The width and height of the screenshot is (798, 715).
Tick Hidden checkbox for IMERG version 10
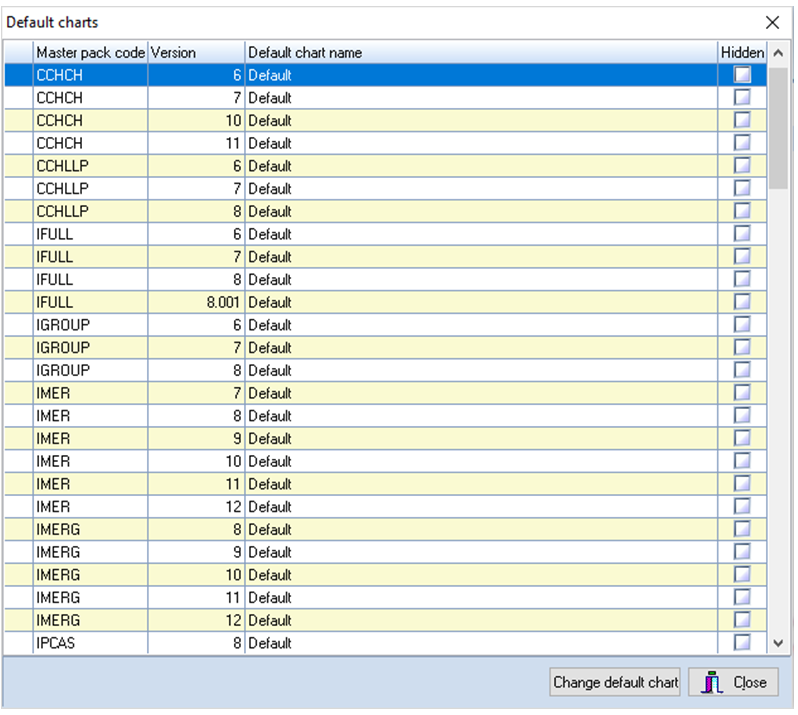(x=742, y=575)
